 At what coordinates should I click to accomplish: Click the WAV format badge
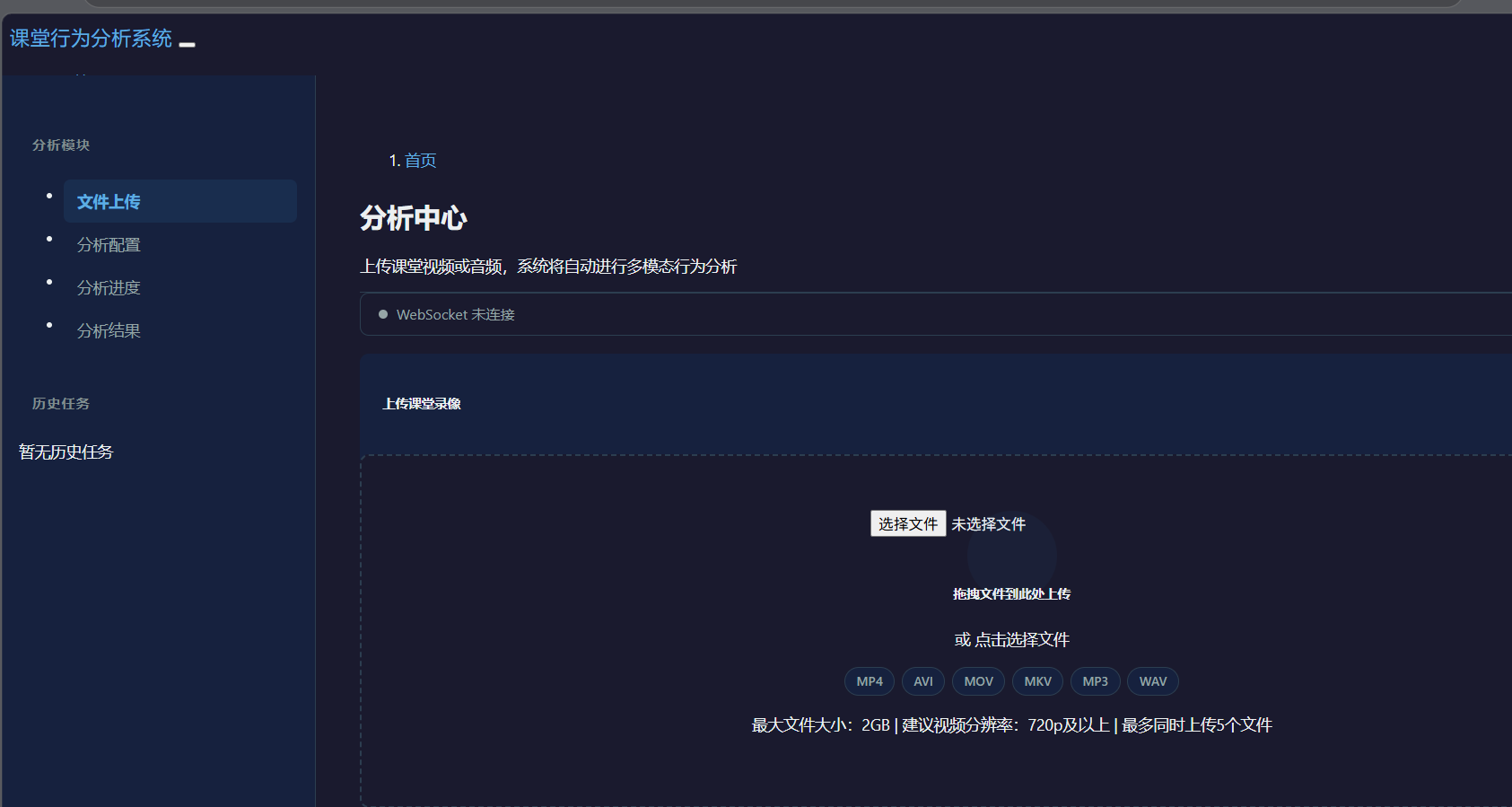point(1152,681)
